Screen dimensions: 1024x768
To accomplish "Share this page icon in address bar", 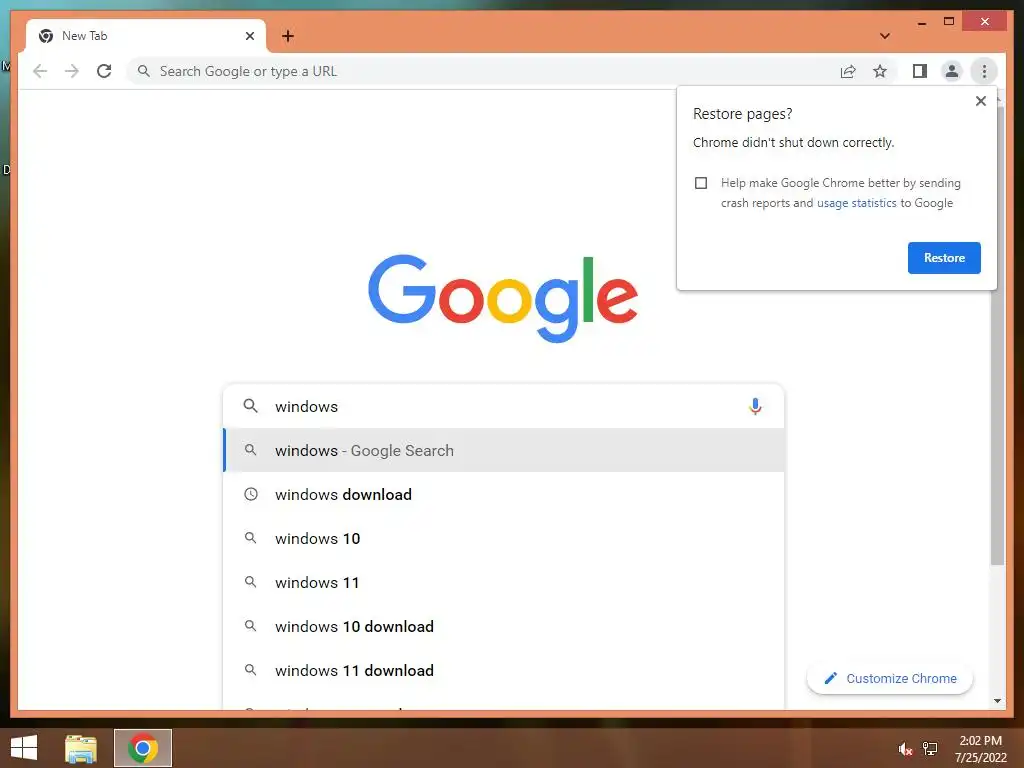I will click(x=848, y=71).
